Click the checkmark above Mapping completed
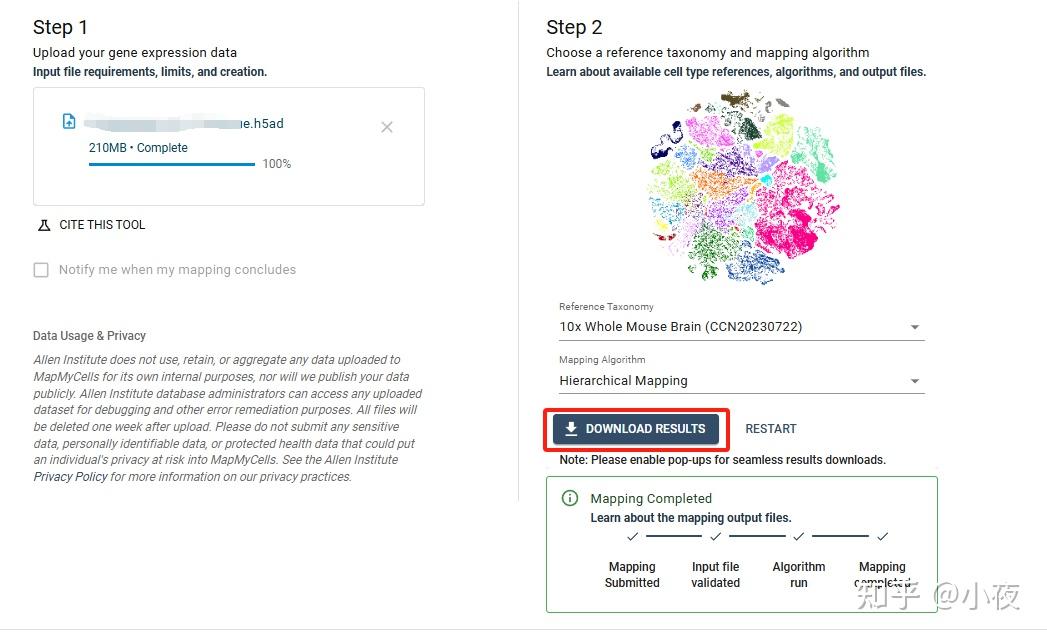The width and height of the screenshot is (1047, 639). click(882, 536)
